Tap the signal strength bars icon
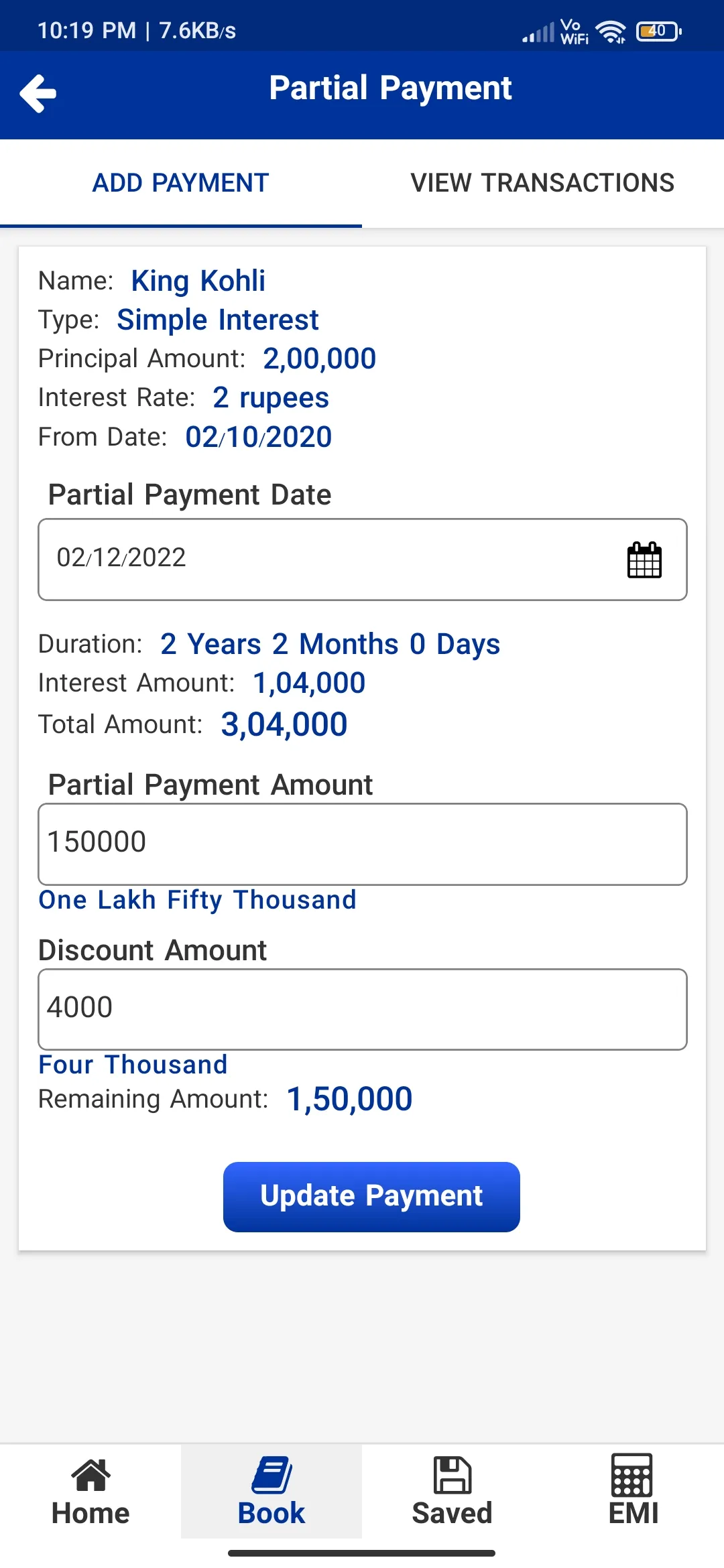 pos(538,31)
